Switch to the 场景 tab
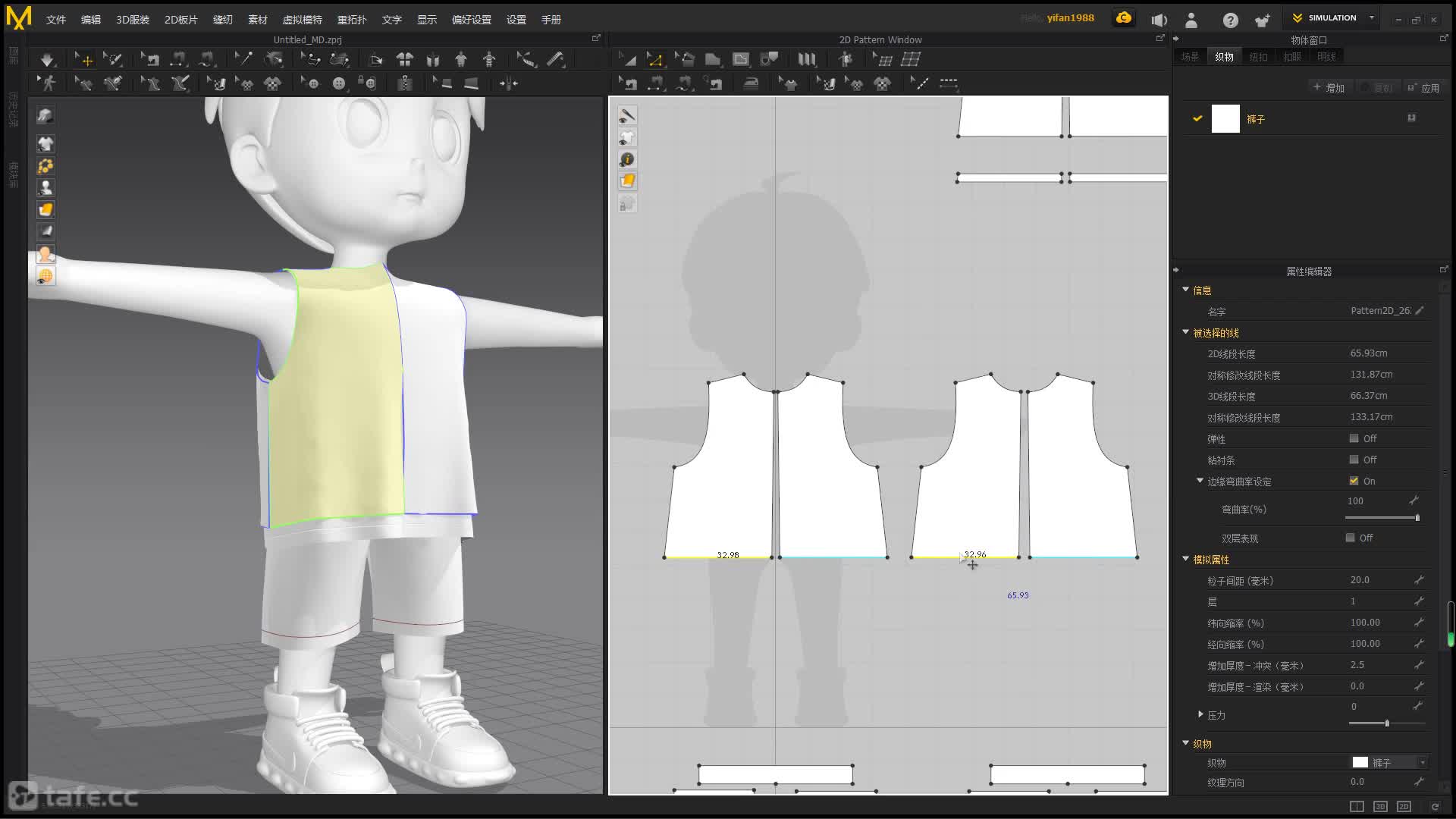This screenshot has height=819, width=1456. [1190, 57]
